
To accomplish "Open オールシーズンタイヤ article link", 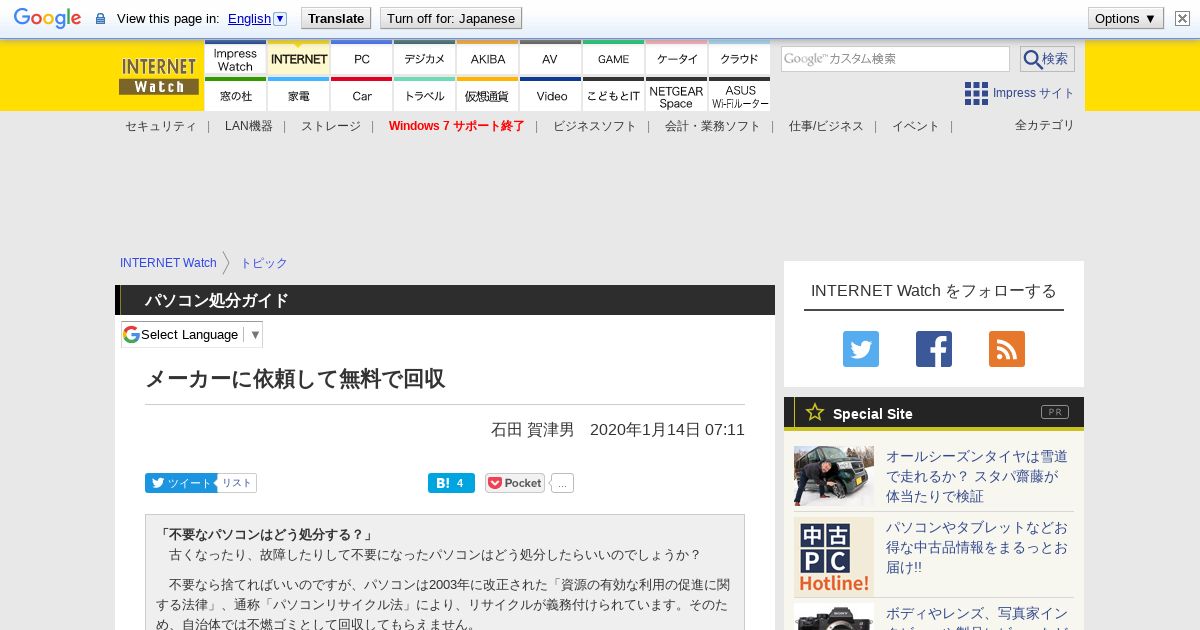I will pyautogui.click(x=977, y=476).
